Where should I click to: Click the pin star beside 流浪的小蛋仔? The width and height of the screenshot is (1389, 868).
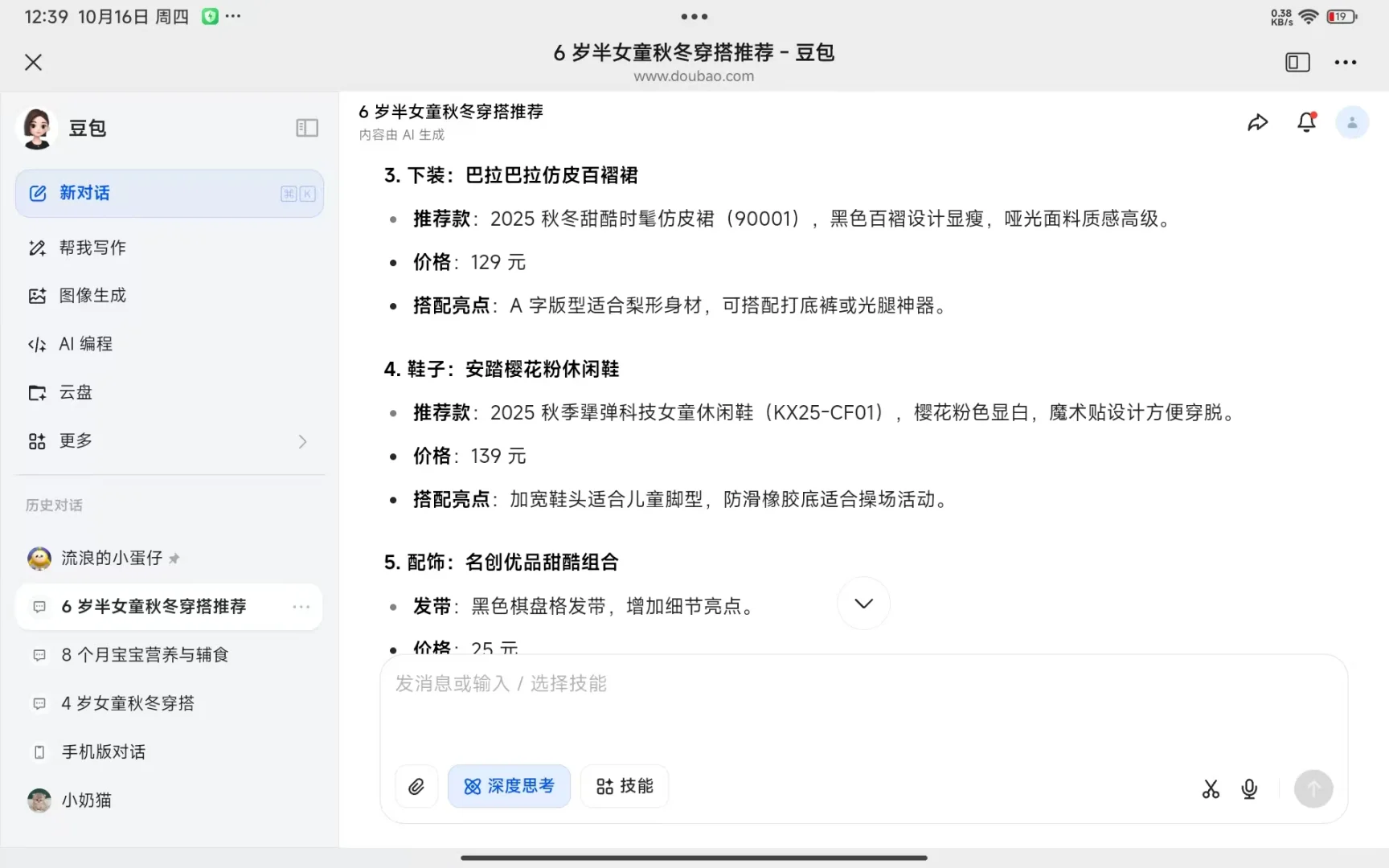tap(174, 558)
